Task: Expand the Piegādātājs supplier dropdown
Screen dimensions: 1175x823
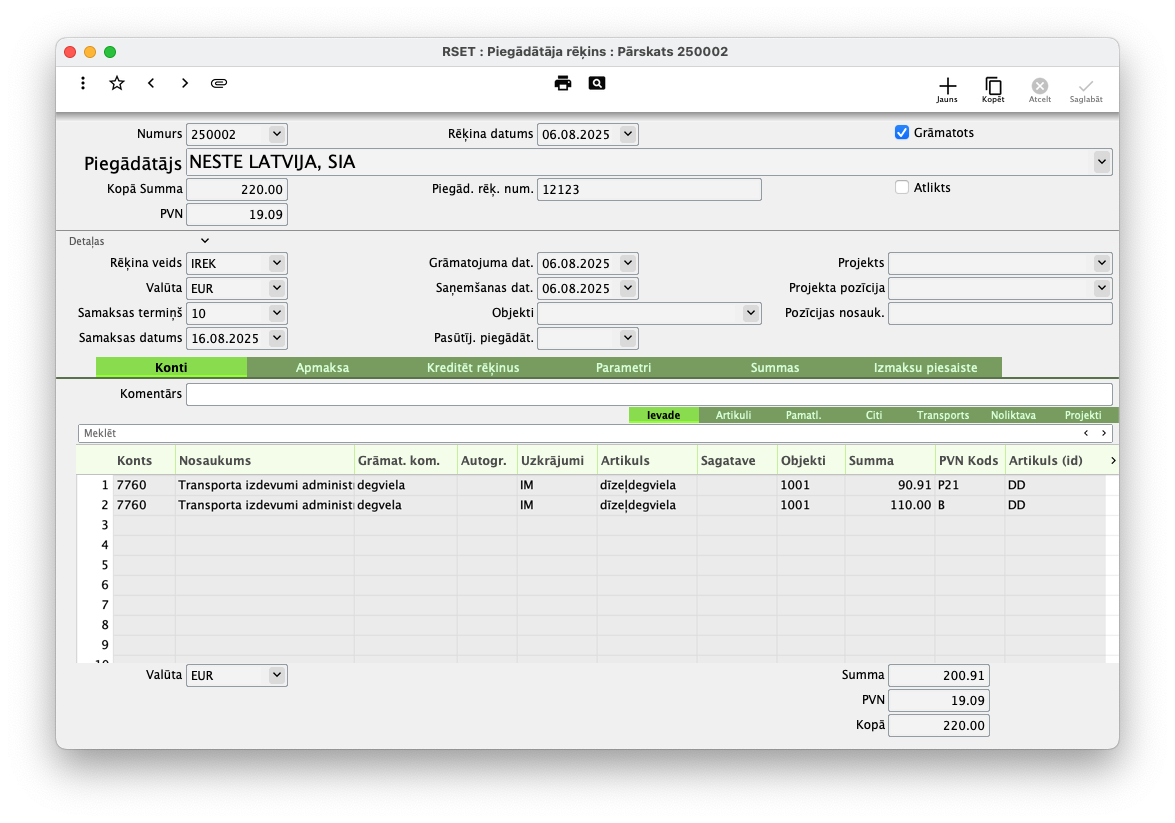Action: pos(1101,162)
